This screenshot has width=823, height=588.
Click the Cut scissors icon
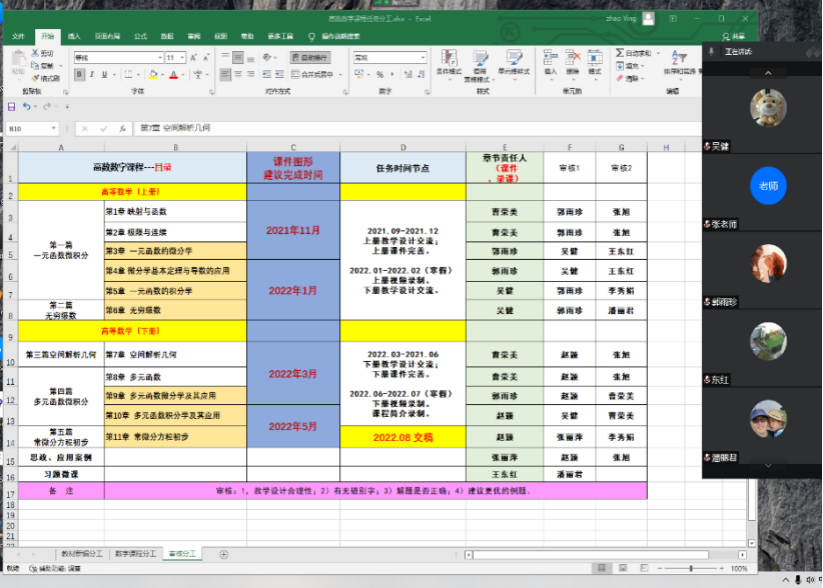36,53
